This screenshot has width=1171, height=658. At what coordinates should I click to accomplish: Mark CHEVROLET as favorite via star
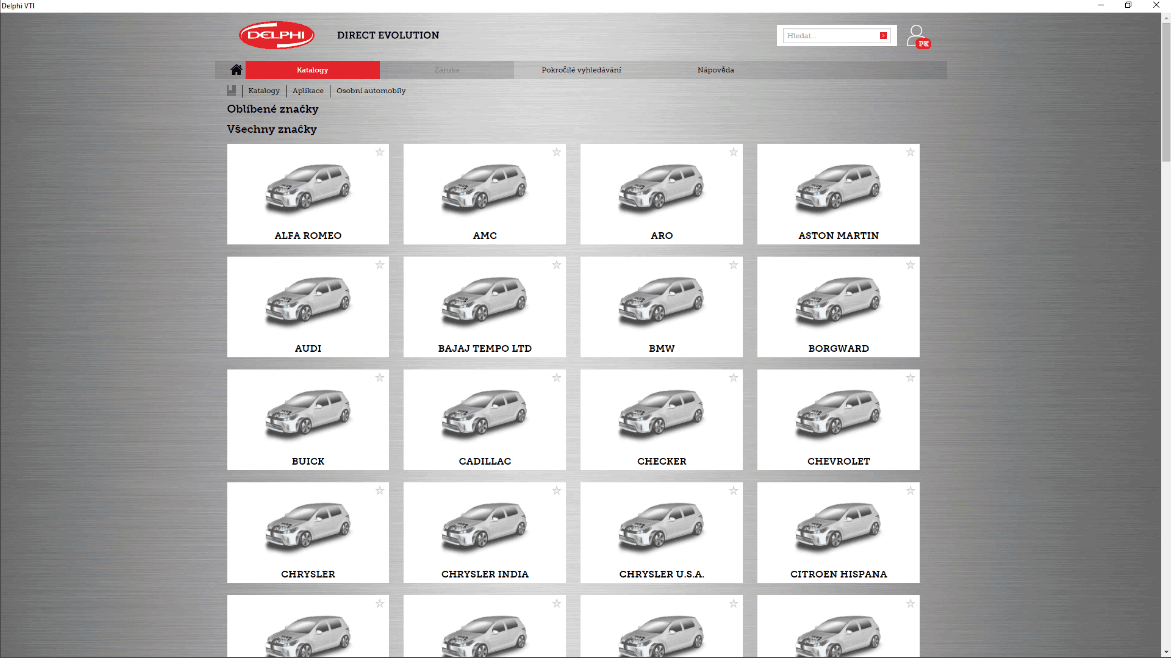pos(910,378)
